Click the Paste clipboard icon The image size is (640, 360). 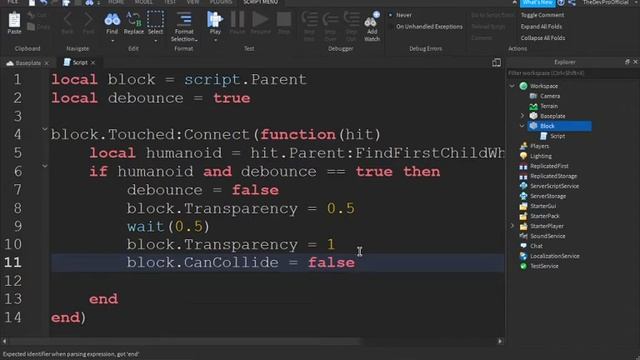pos(14,20)
